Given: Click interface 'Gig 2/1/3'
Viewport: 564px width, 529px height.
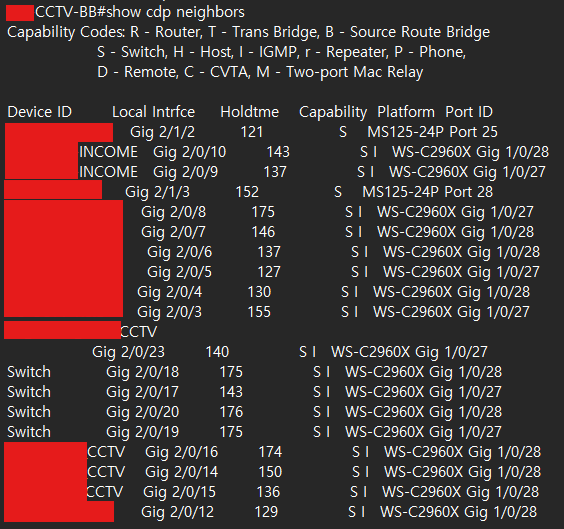Looking at the screenshot, I should 157,192.
